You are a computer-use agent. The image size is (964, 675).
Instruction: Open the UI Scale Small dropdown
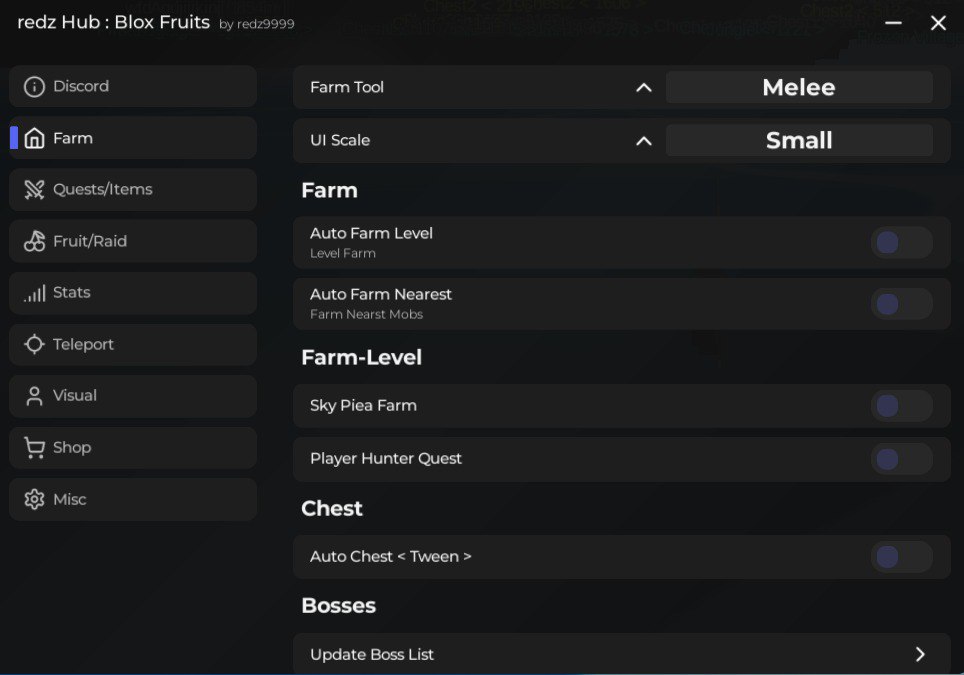click(799, 141)
